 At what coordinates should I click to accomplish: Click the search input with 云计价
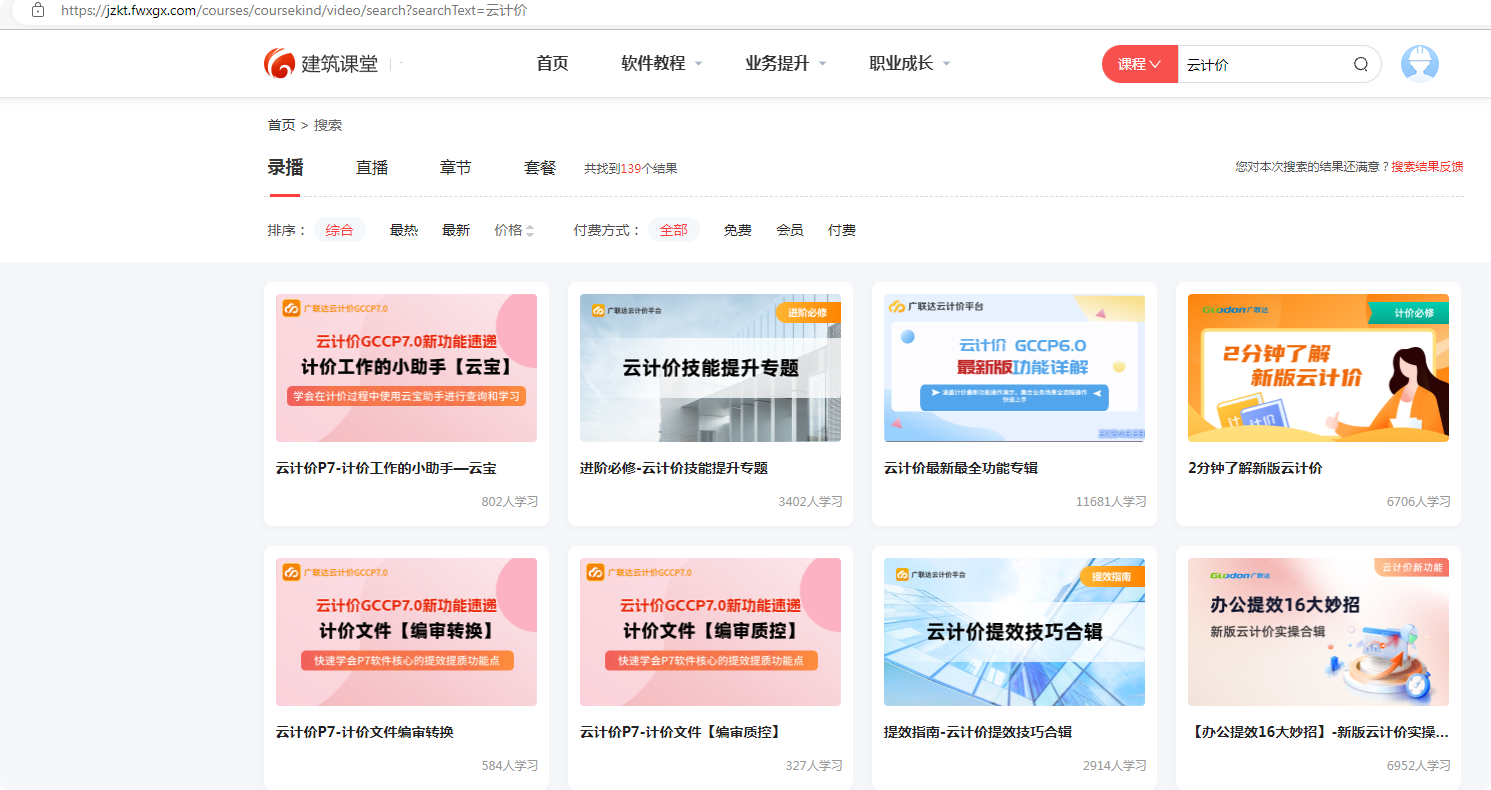point(1264,64)
